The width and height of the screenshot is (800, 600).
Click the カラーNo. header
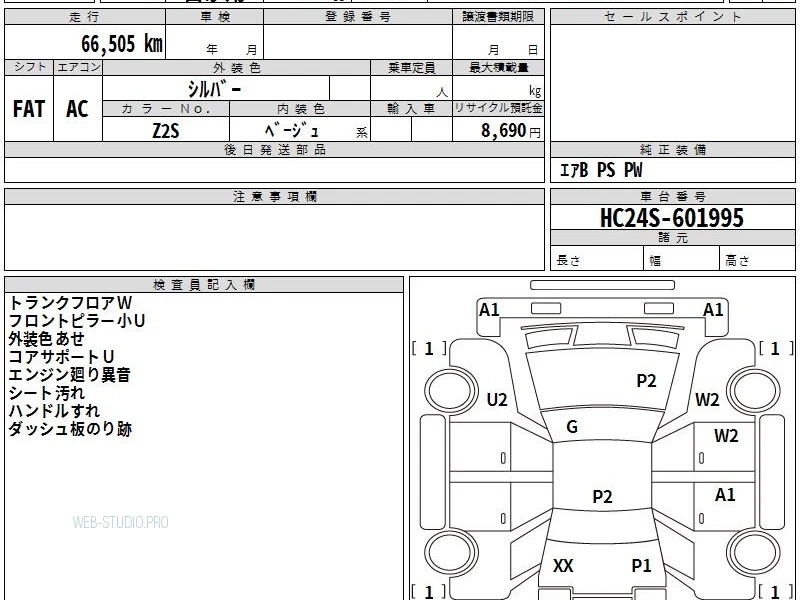[166, 109]
